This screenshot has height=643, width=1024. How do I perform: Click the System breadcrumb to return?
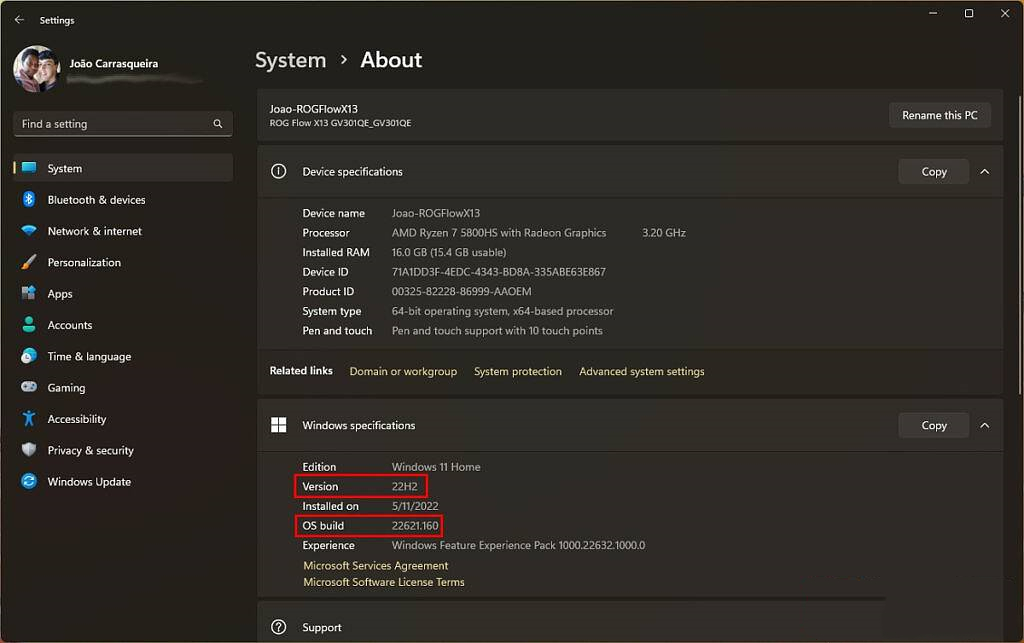coord(290,60)
